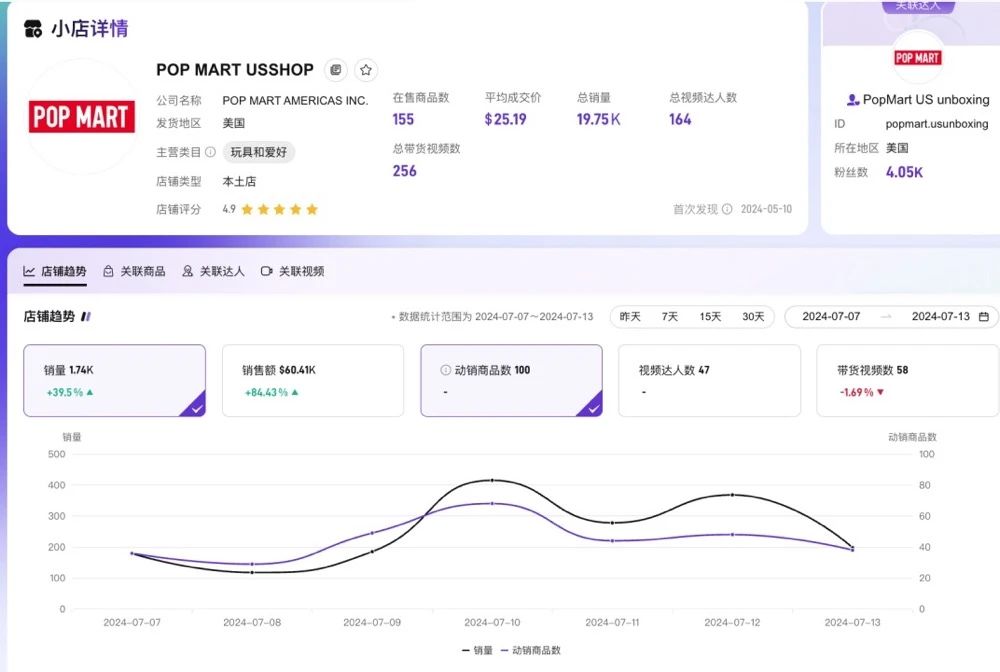Image resolution: width=1000 pixels, height=672 pixels.
Task: Click the info icon beside 主营类目
Action: (210, 153)
